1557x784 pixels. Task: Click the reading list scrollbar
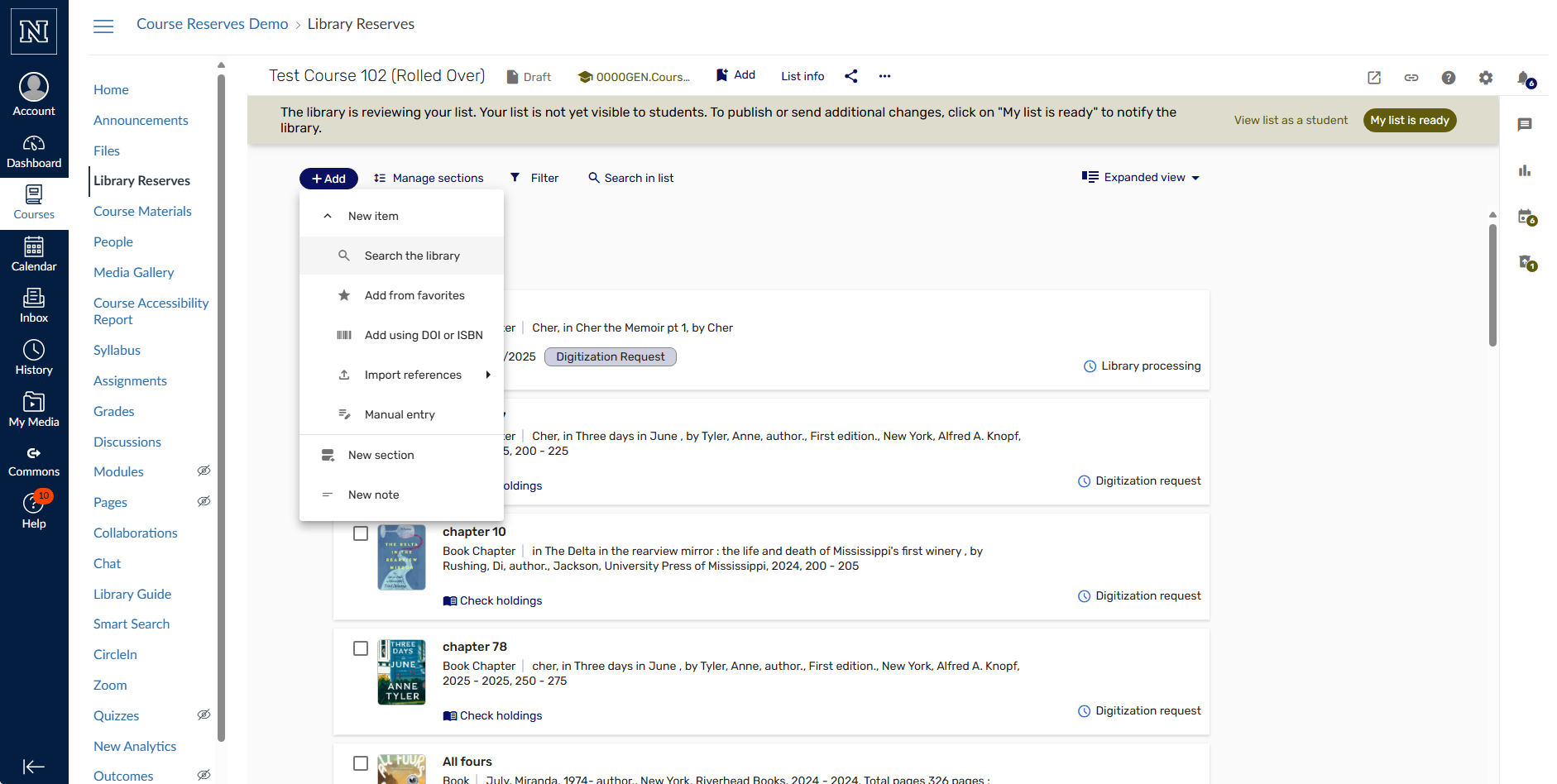point(1492,285)
